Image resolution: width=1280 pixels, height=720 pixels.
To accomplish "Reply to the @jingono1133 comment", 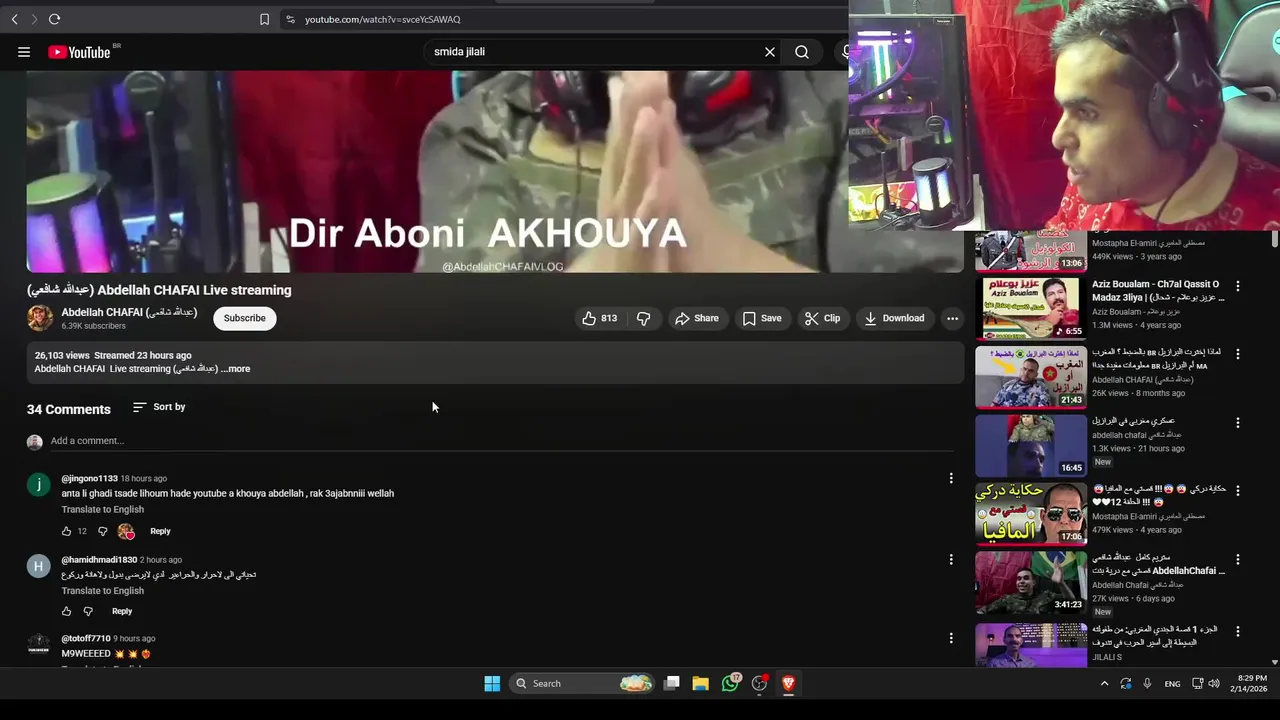I will 160,531.
